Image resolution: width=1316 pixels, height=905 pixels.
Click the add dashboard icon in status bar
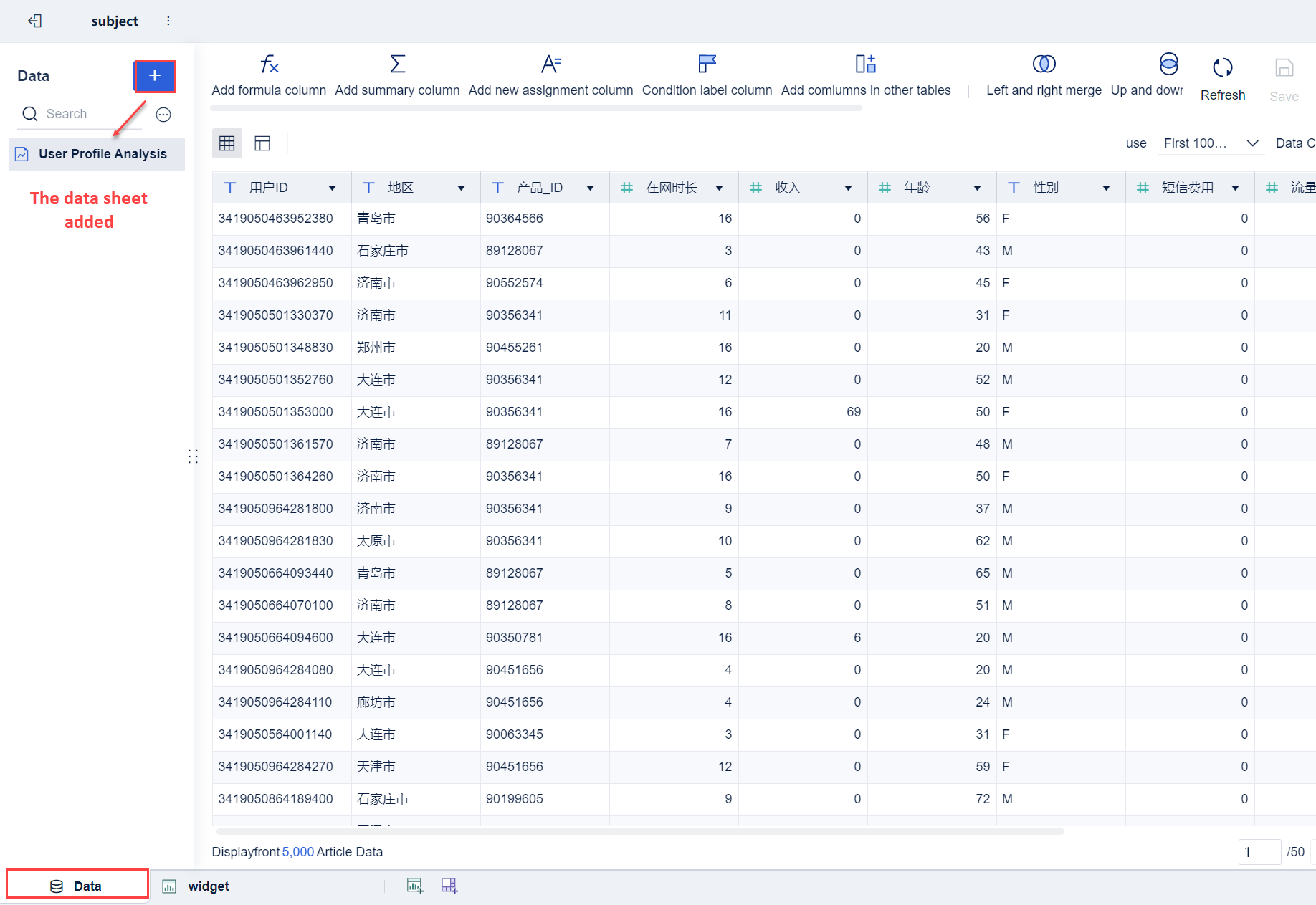[449, 885]
